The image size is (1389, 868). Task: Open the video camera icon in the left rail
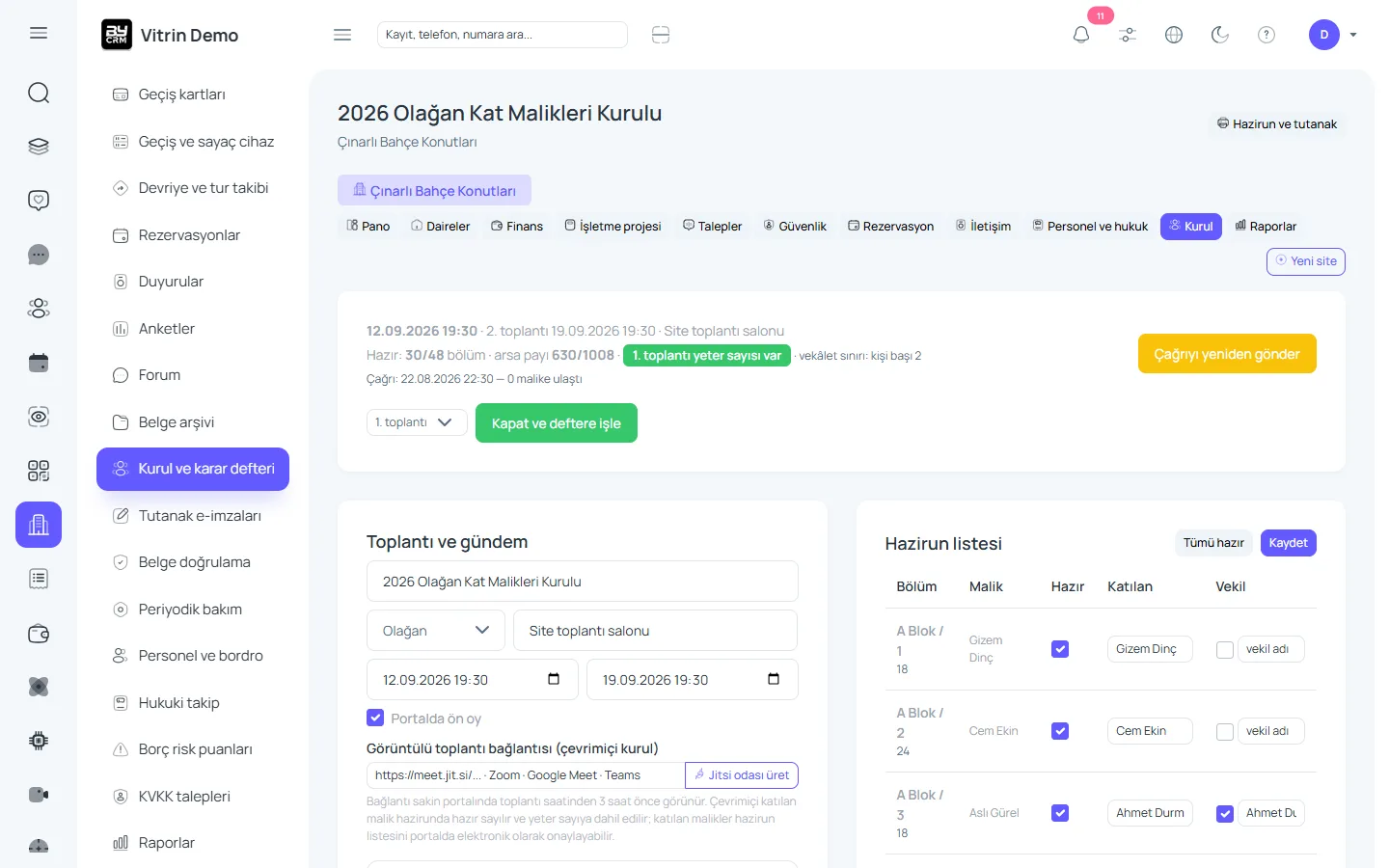(39, 795)
